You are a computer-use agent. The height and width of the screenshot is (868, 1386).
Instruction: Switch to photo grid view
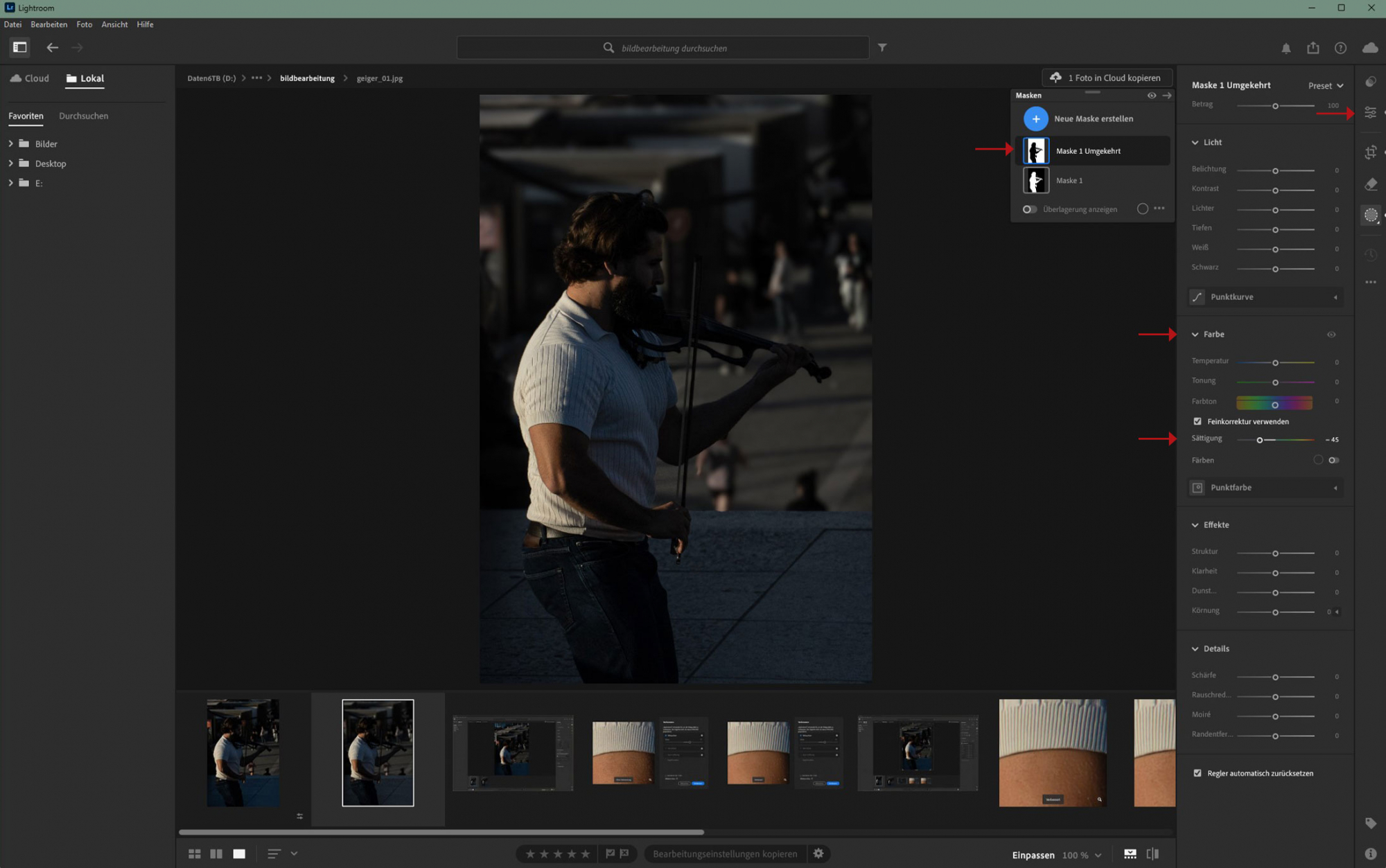point(195,853)
